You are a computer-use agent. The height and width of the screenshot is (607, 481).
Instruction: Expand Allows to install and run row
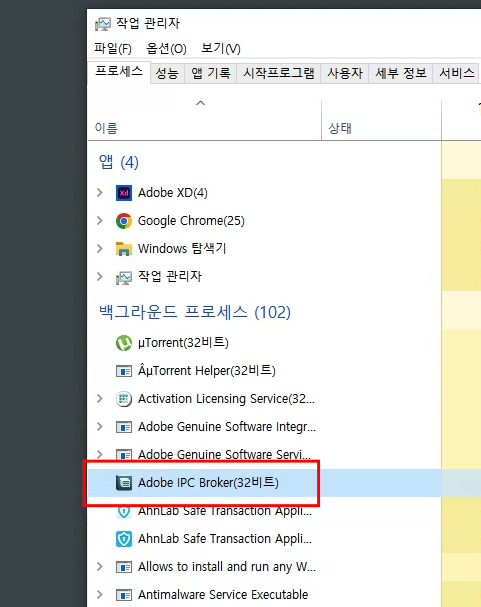(x=100, y=567)
